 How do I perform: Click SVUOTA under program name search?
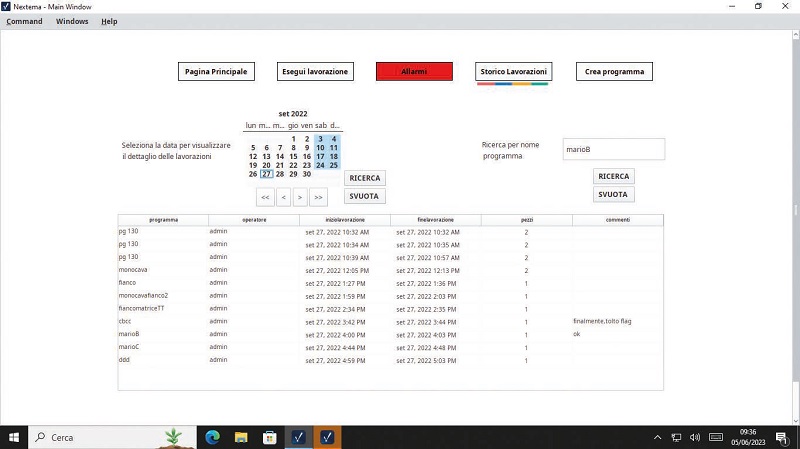pos(613,194)
